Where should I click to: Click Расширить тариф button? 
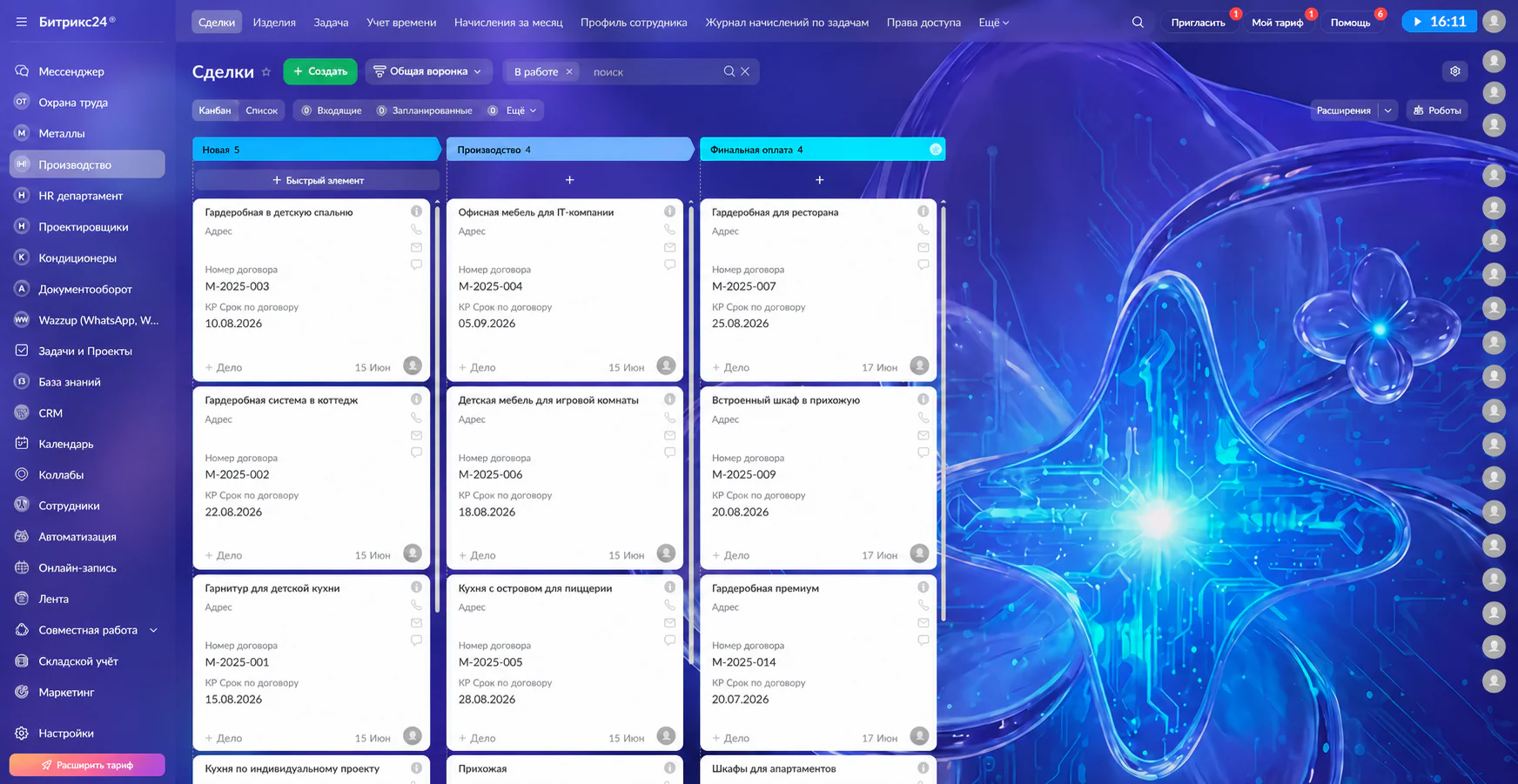(x=87, y=765)
